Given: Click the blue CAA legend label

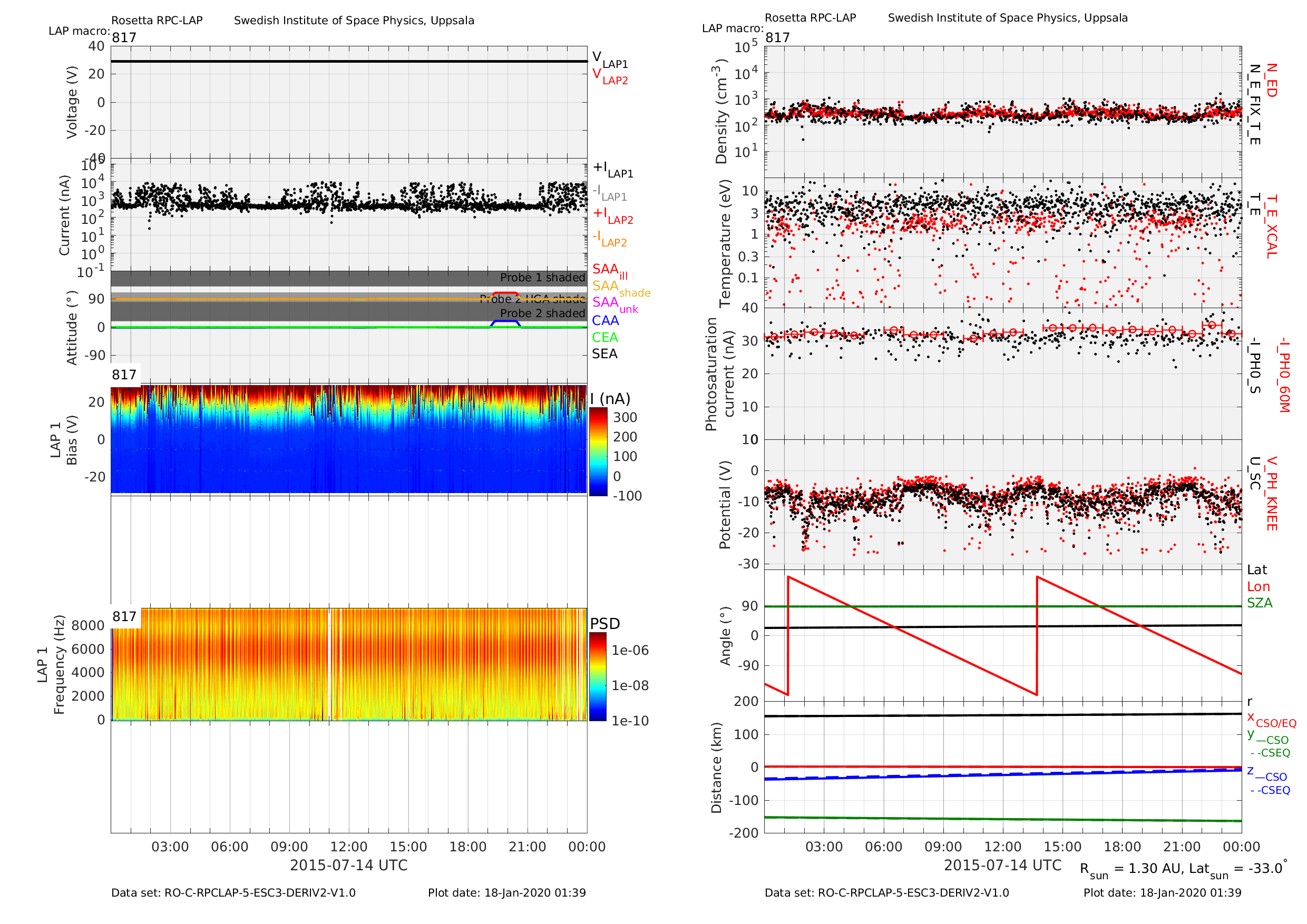Looking at the screenshot, I should coord(605,321).
